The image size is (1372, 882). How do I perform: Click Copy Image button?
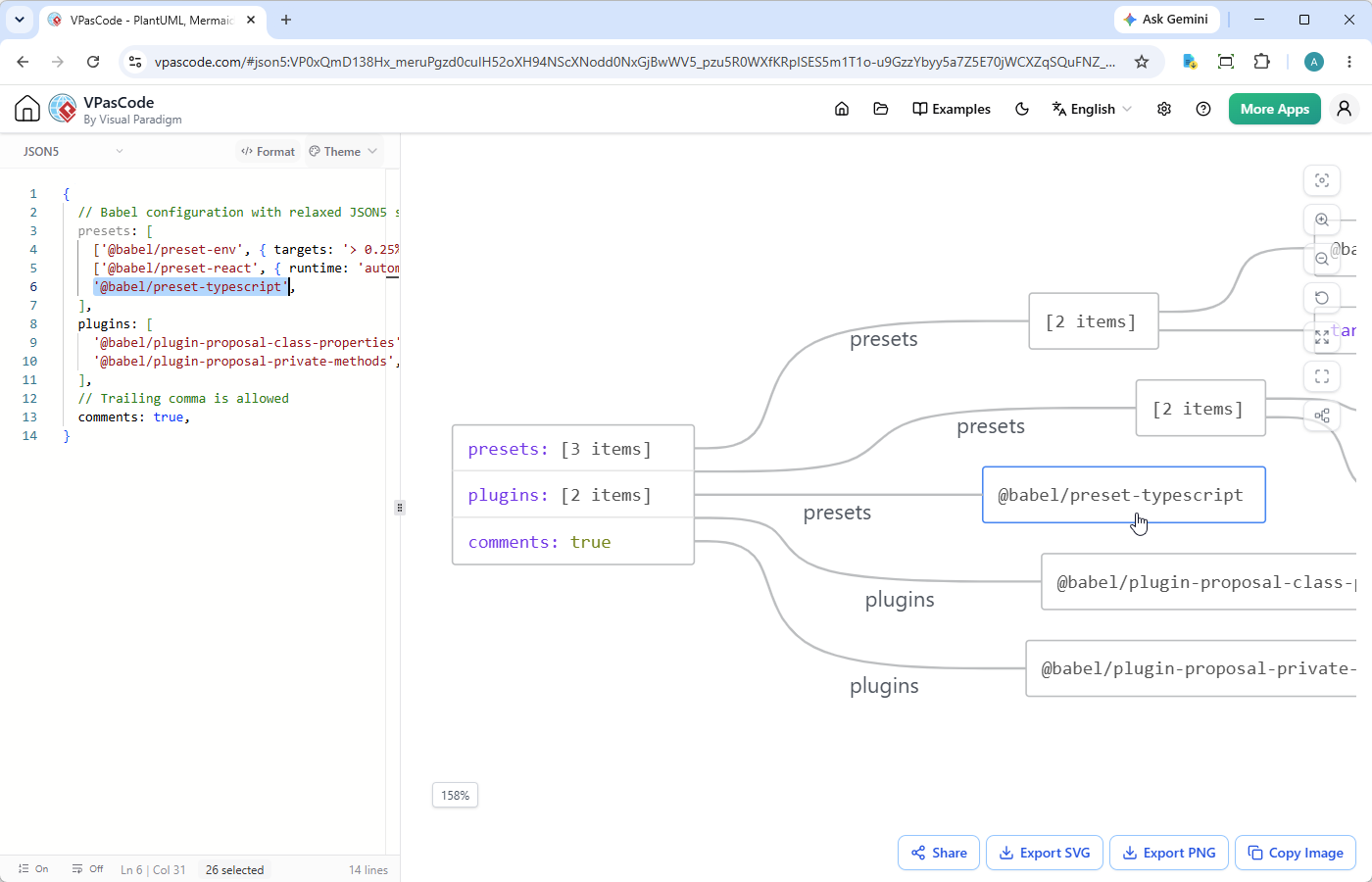pyautogui.click(x=1296, y=853)
